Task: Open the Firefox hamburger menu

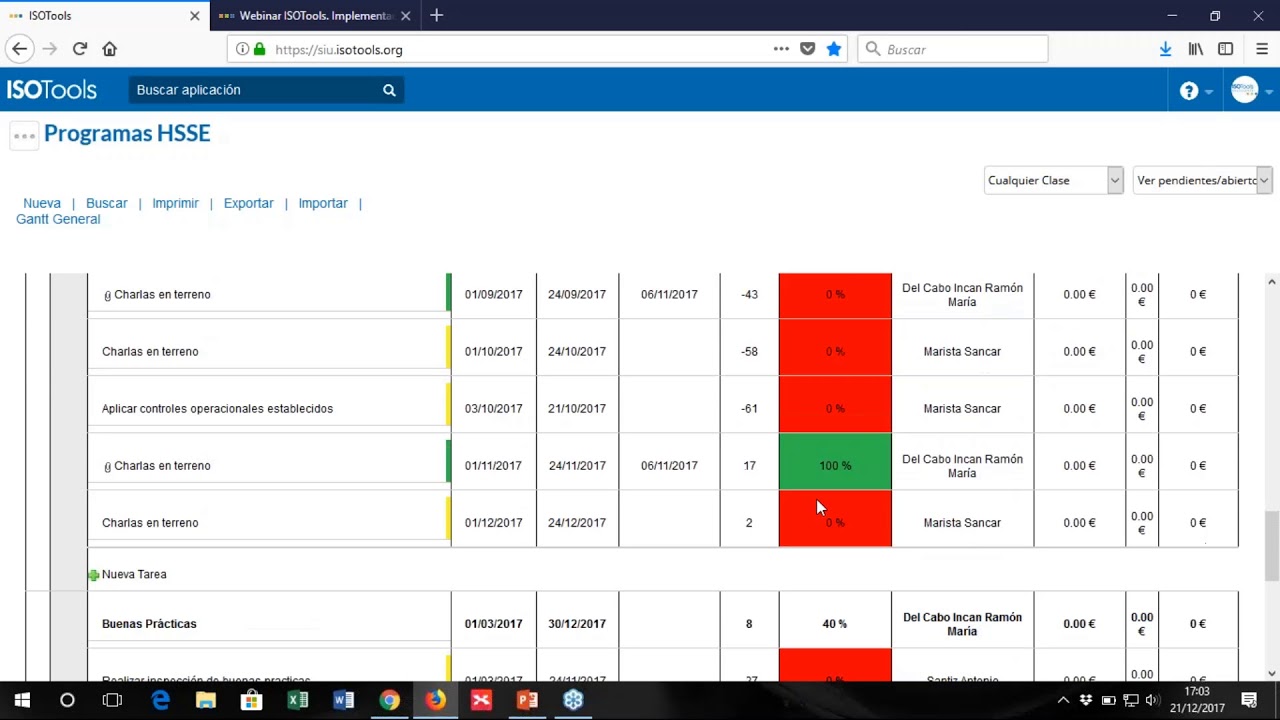Action: [x=1261, y=49]
